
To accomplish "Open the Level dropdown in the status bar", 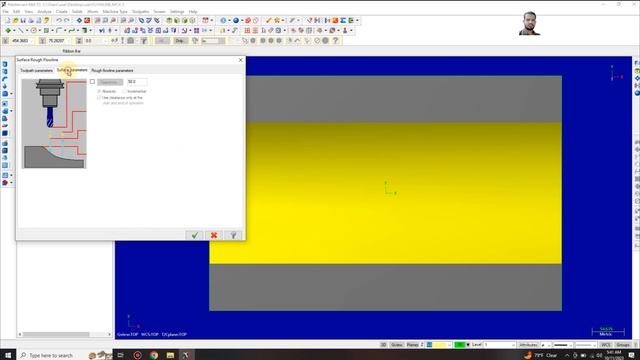I will (513, 345).
